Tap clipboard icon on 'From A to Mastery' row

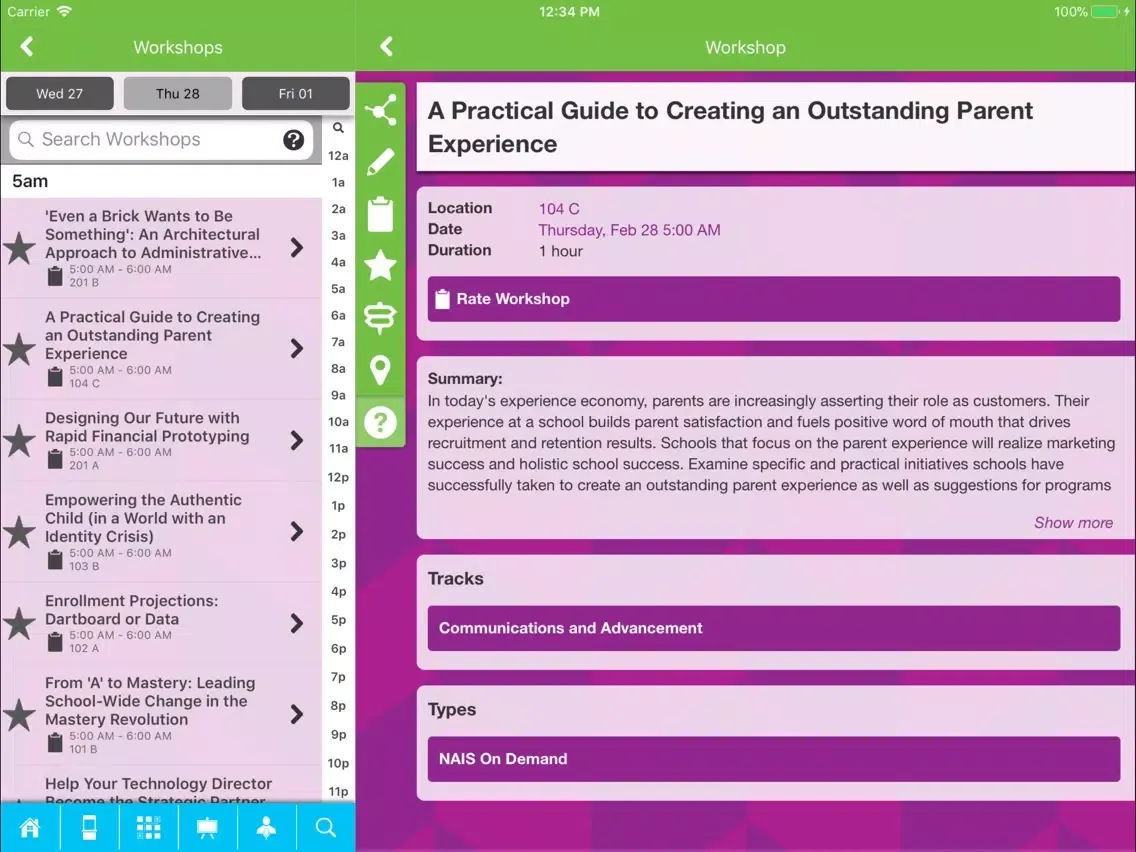pyautogui.click(x=55, y=742)
